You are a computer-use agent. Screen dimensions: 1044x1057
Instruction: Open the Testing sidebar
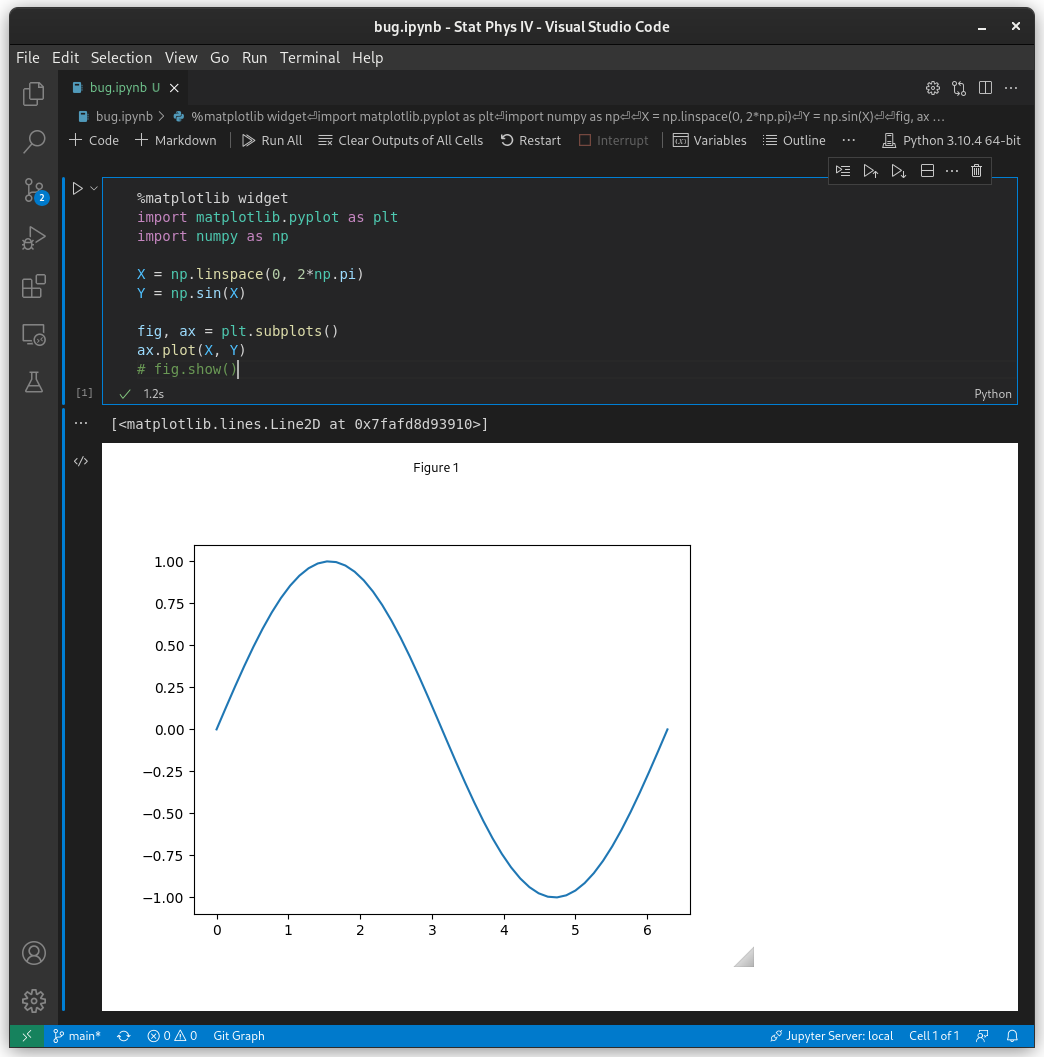tap(33, 383)
